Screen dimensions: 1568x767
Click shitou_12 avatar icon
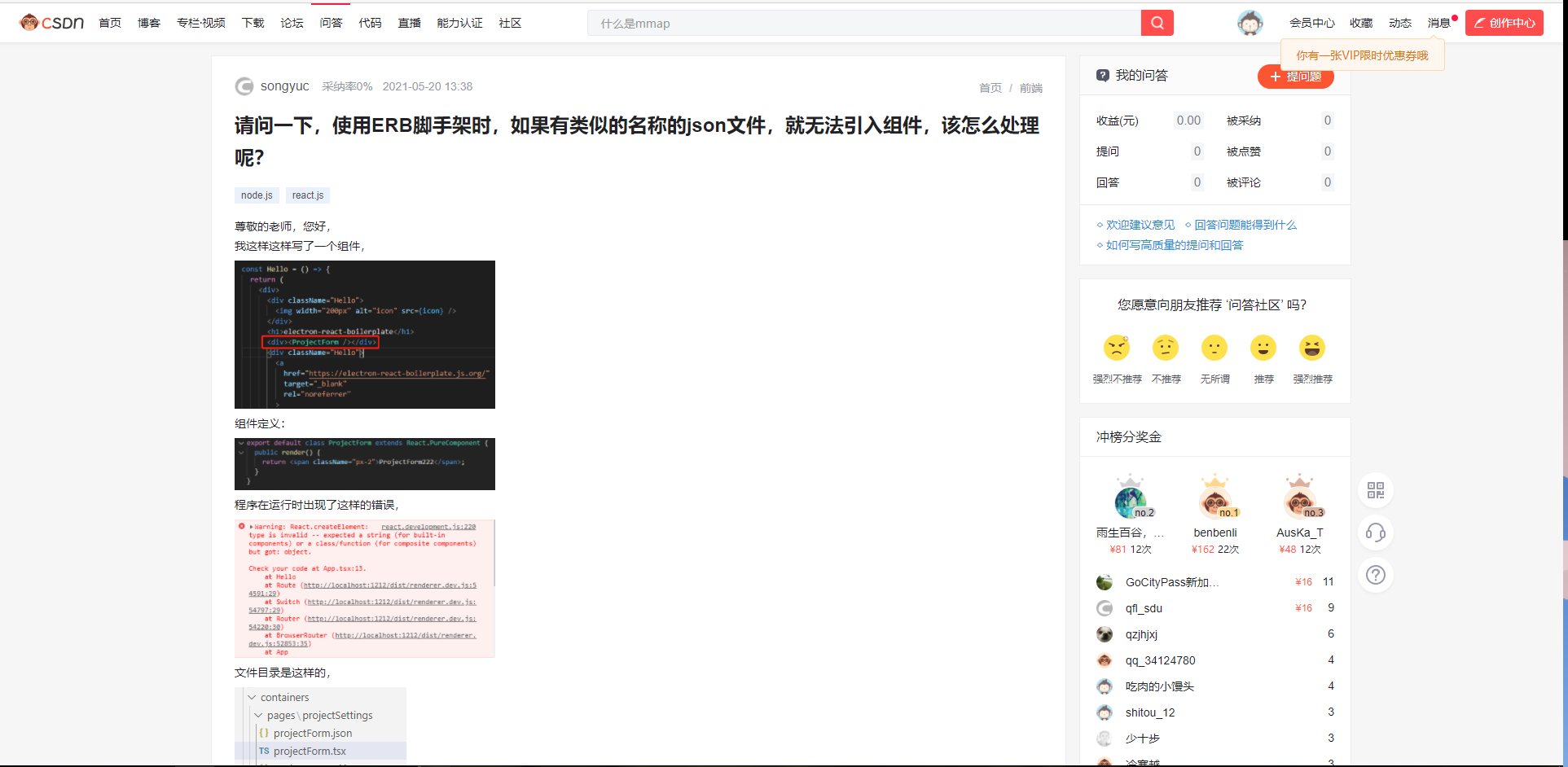point(1105,712)
